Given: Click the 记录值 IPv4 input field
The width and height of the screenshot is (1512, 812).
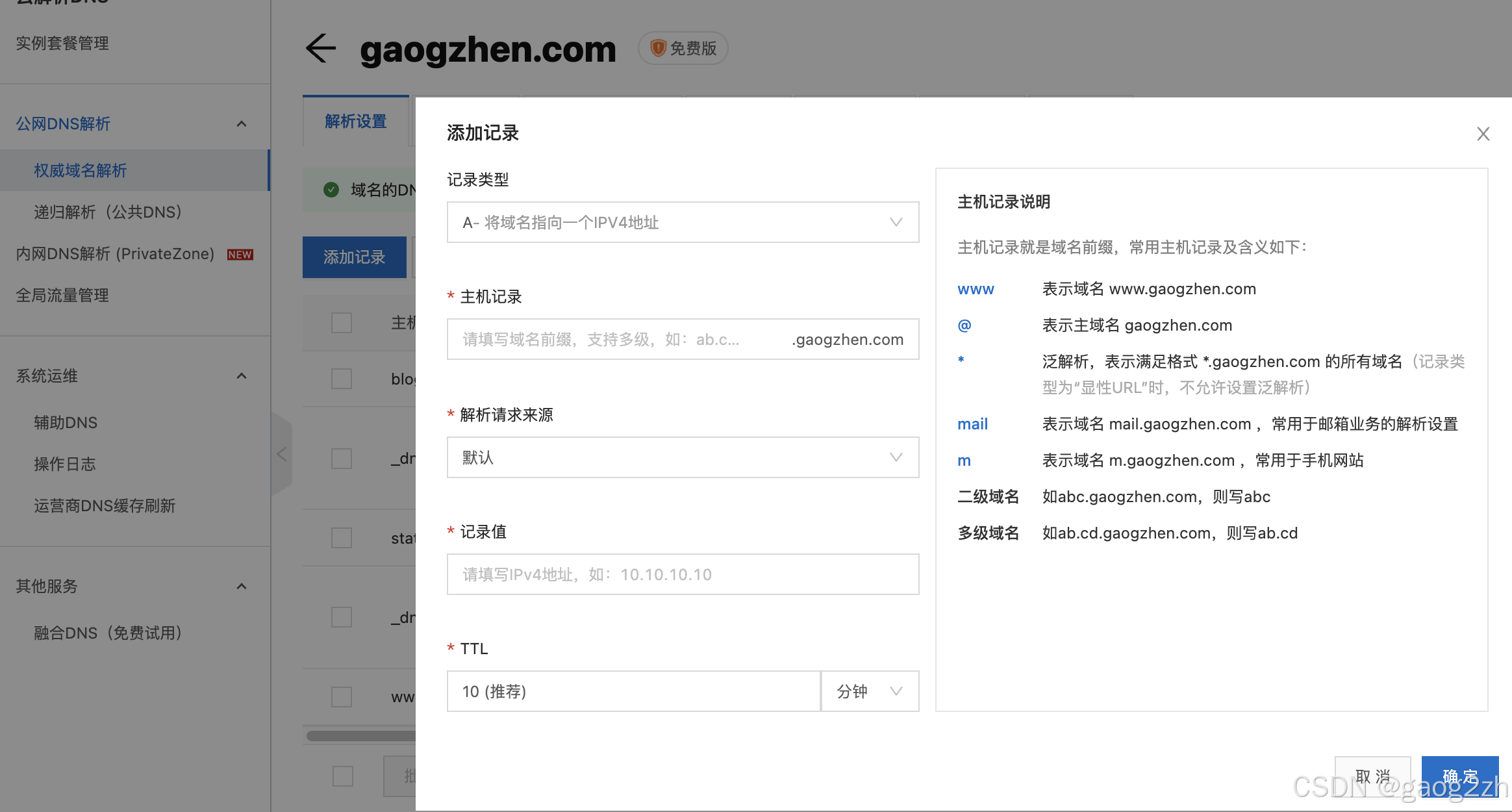Looking at the screenshot, I should click(683, 575).
